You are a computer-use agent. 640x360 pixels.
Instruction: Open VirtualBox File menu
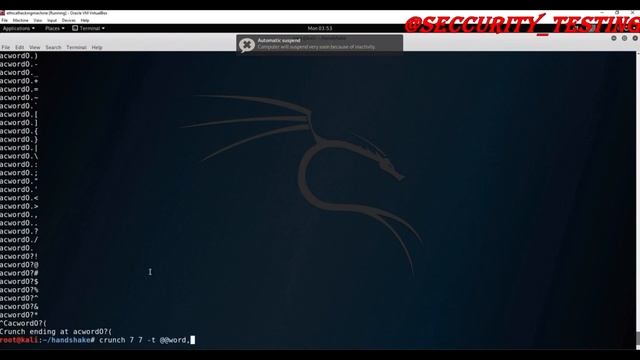click(4, 20)
